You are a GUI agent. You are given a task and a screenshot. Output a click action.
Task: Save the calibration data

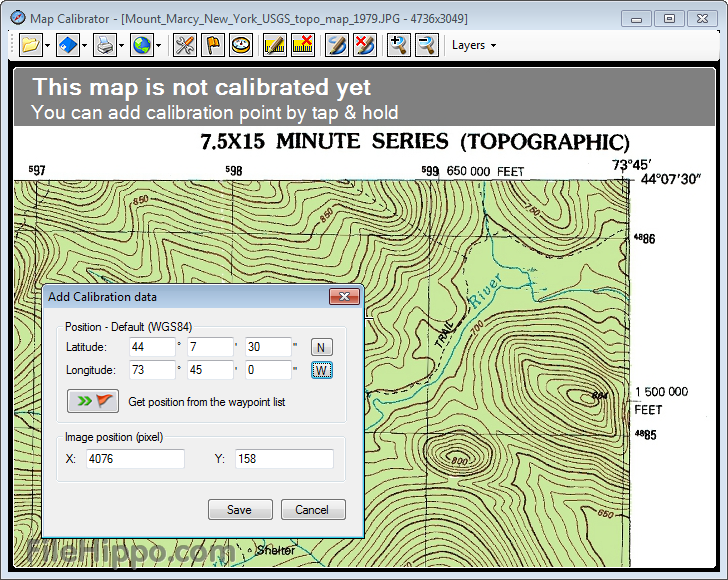(x=240, y=509)
